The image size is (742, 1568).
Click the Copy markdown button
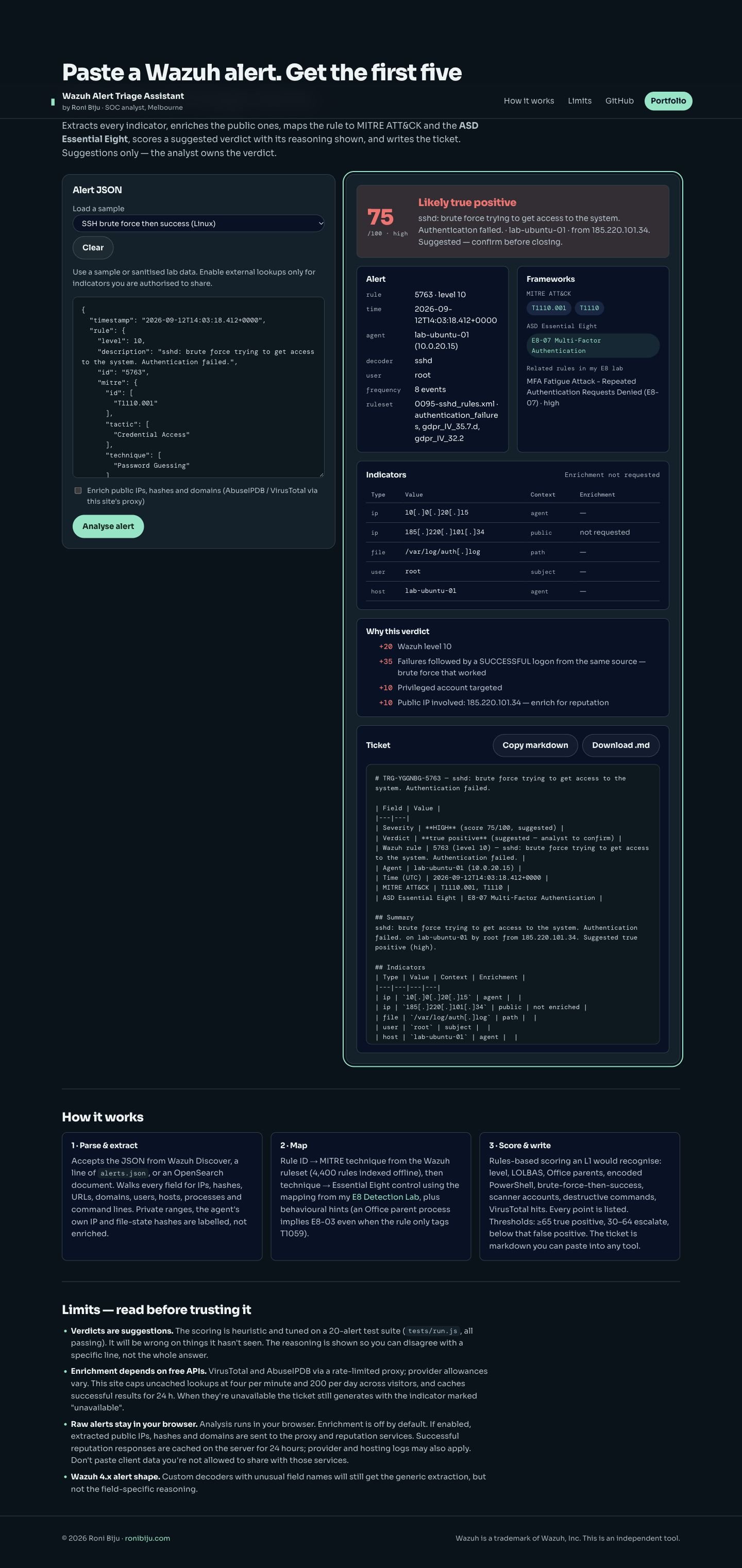535,746
